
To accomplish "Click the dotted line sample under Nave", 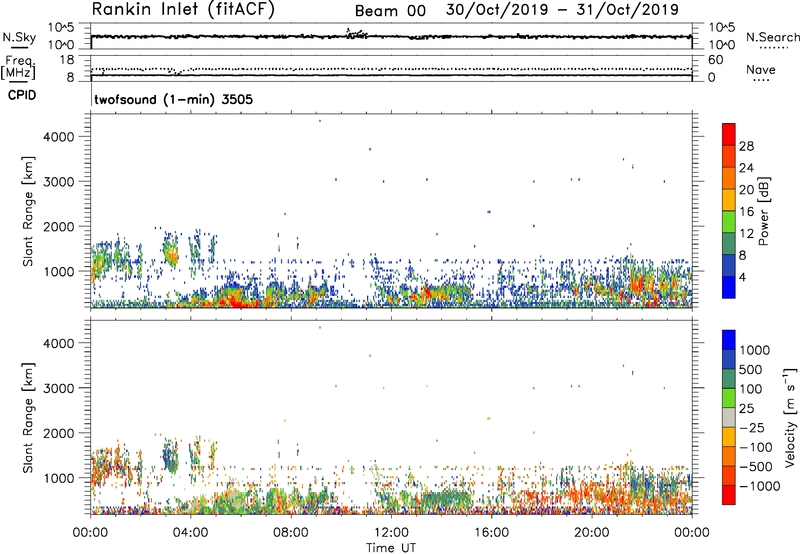I will click(761, 81).
